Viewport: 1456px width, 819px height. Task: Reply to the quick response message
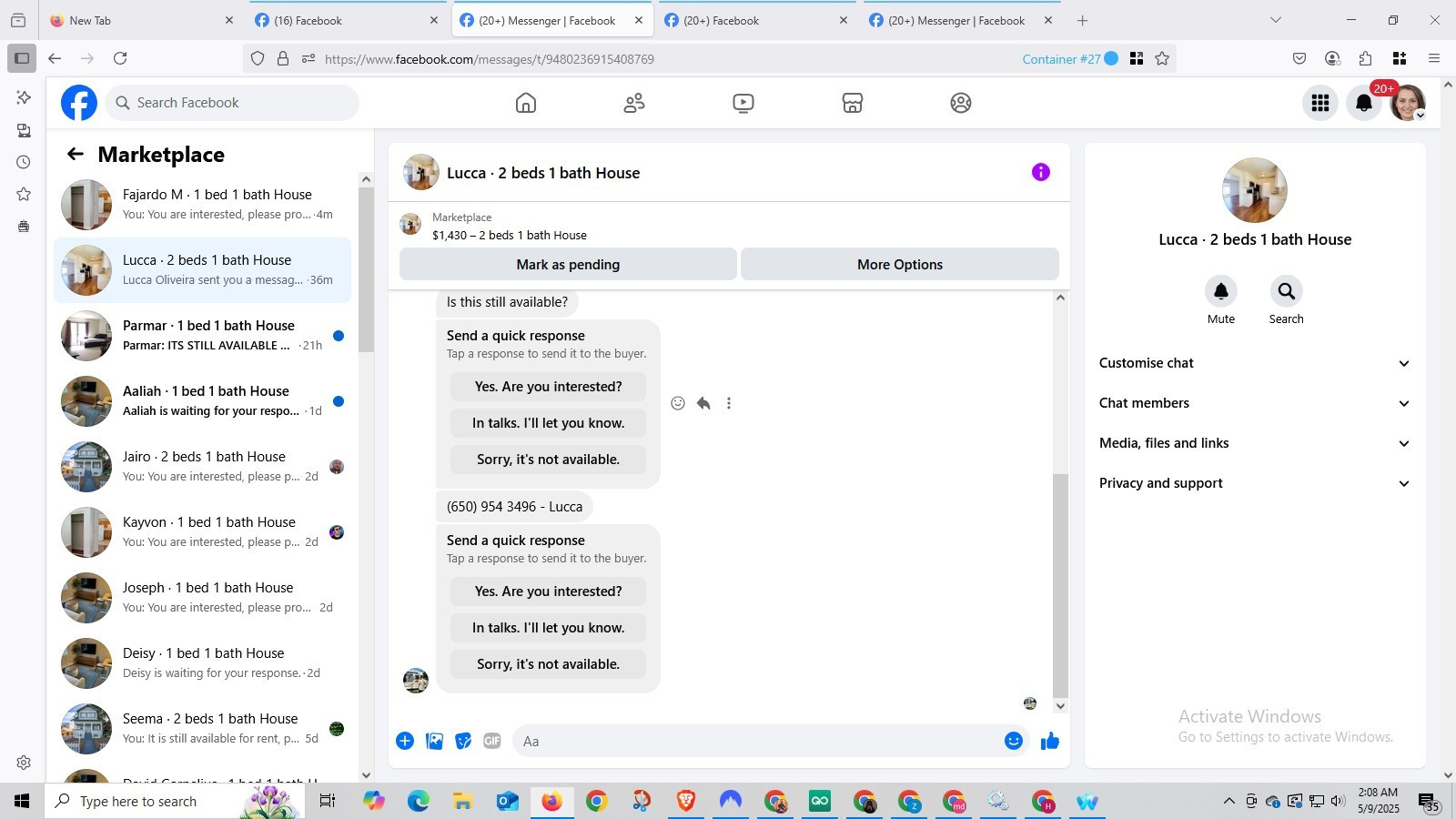coord(703,403)
